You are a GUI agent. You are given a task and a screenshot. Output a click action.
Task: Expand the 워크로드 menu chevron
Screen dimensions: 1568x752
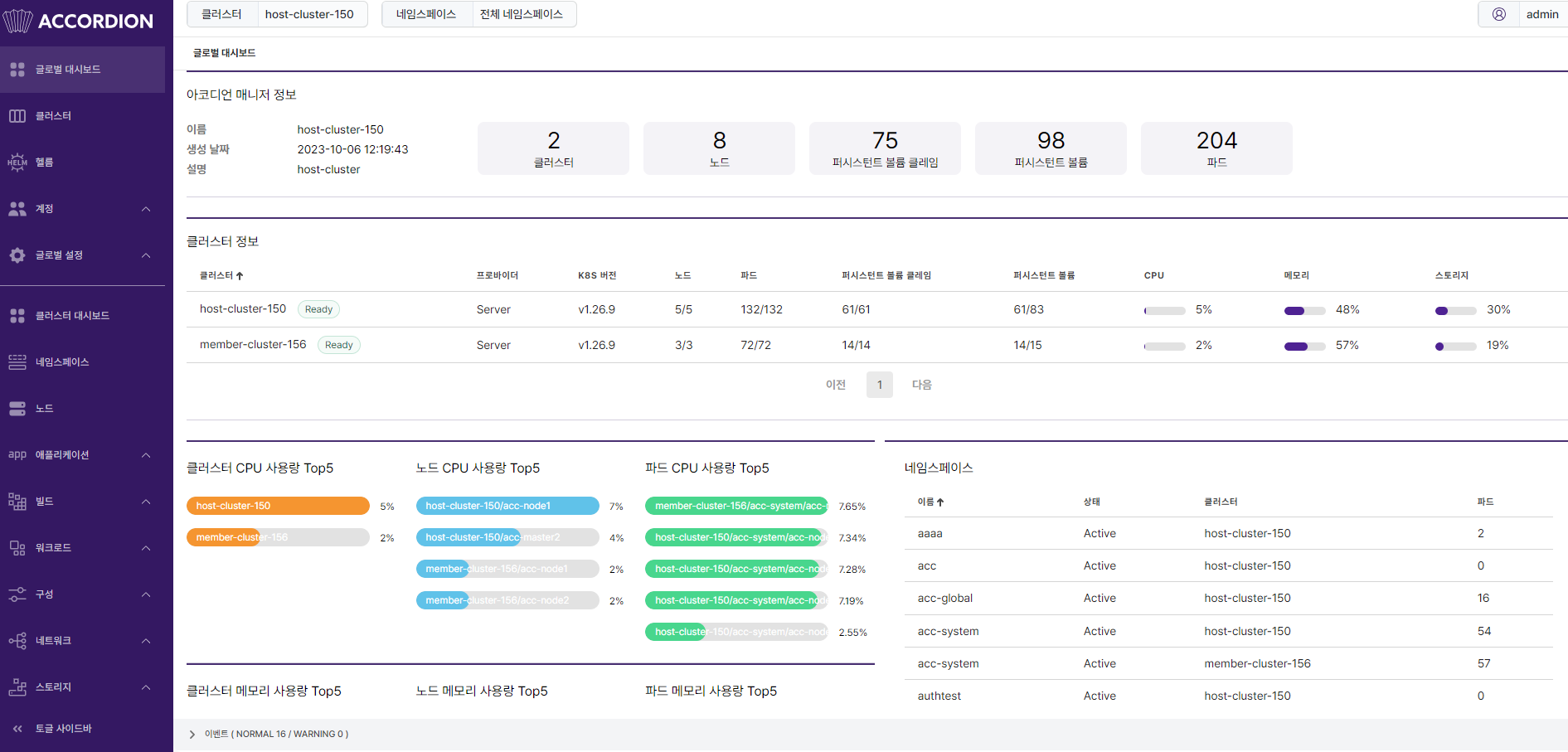pyautogui.click(x=146, y=548)
